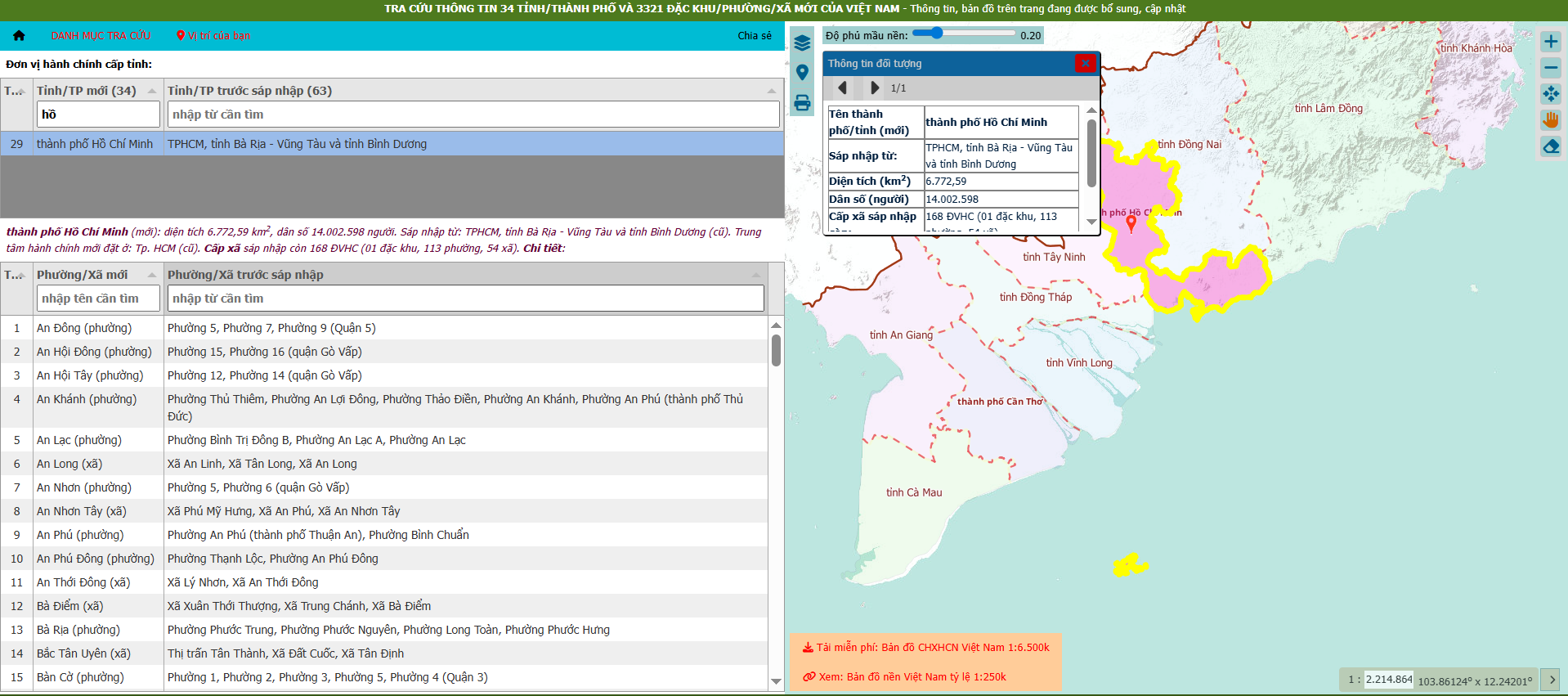Sort the Phường/Xã mới column arrow

click(x=152, y=275)
